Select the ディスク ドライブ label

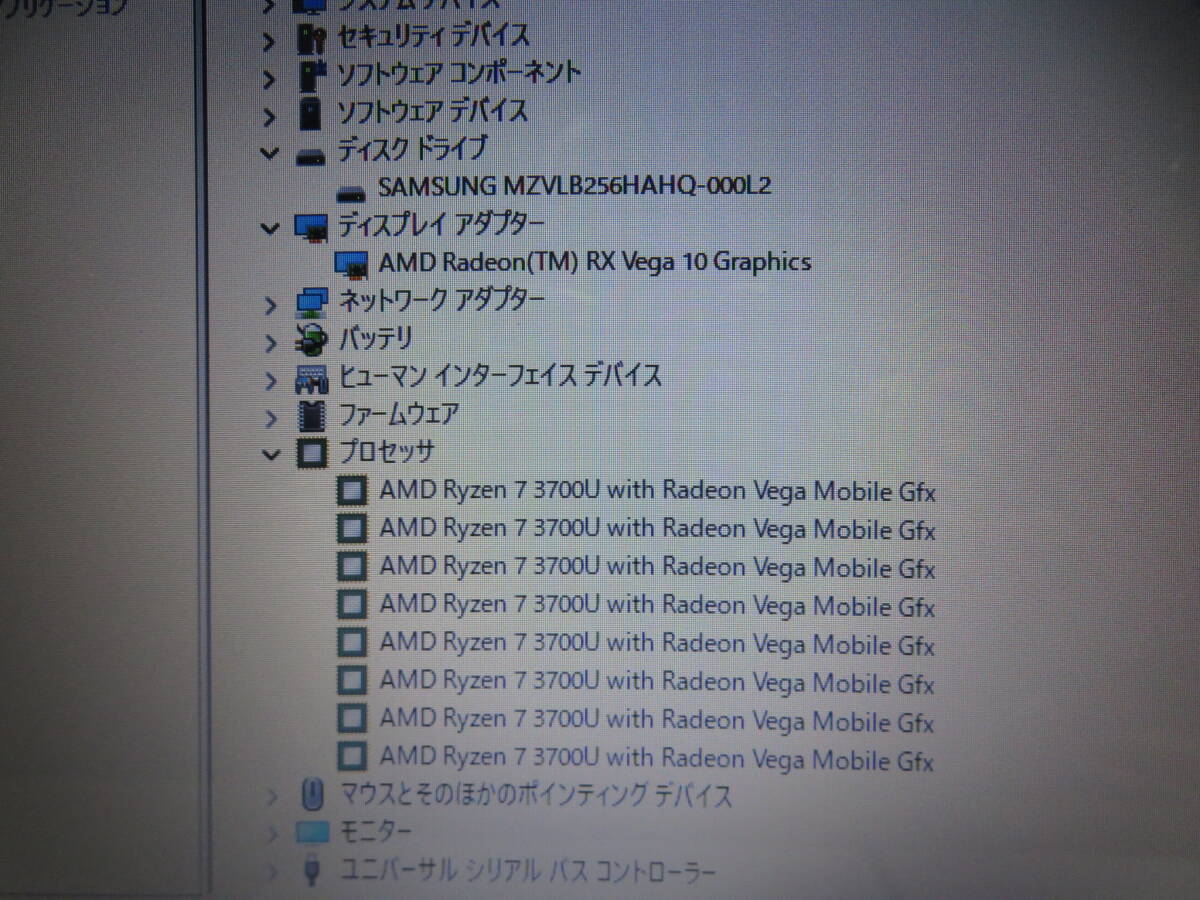[x=411, y=148]
